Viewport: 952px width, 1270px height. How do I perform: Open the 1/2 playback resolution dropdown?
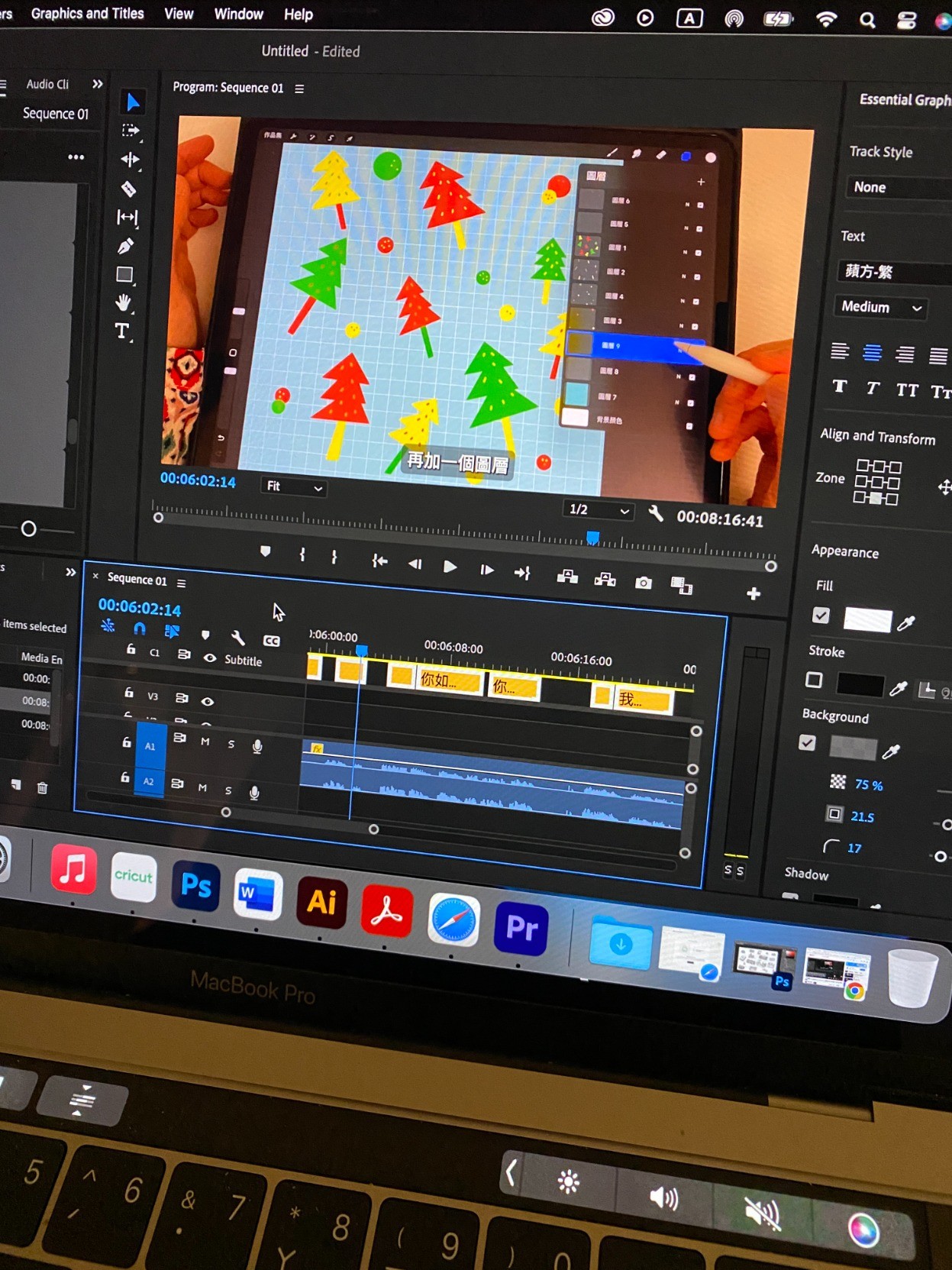(x=599, y=510)
